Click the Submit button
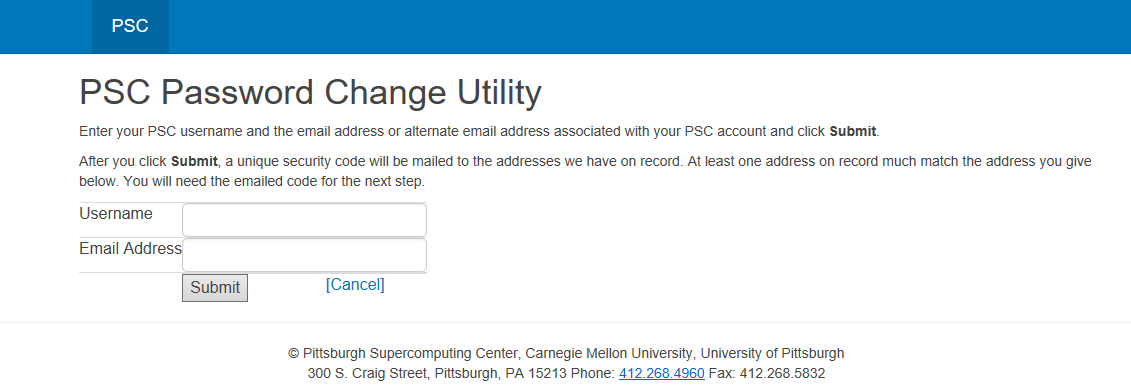This screenshot has height=387, width=1131. (x=215, y=288)
